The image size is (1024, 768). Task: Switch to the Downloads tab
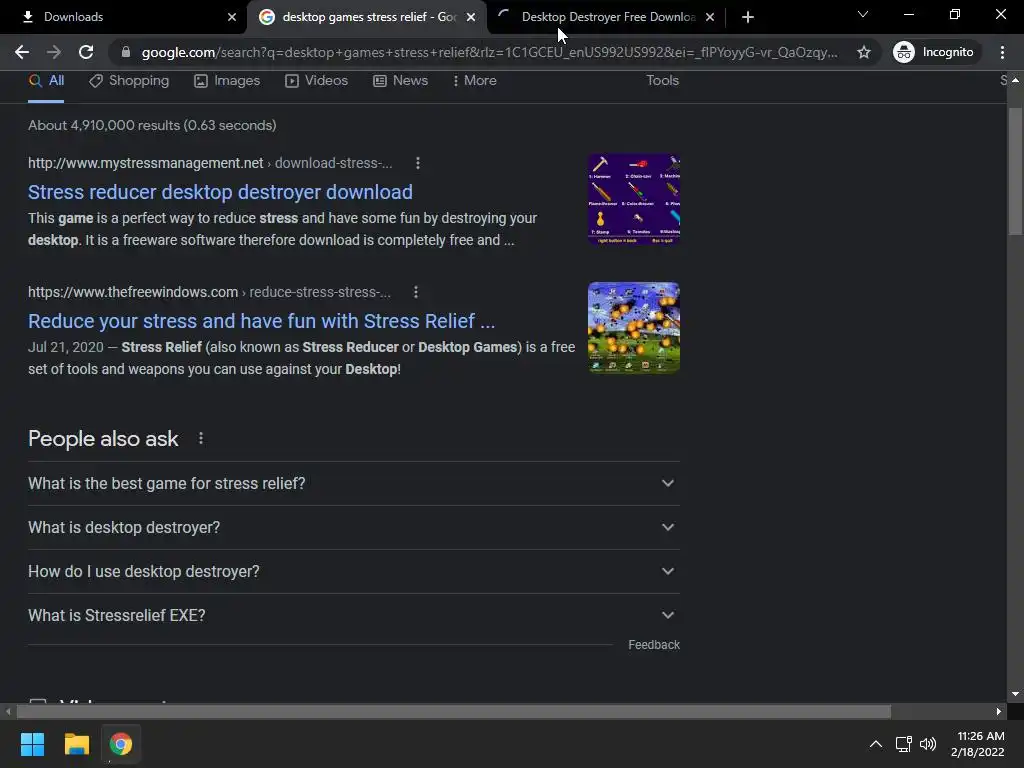click(124, 17)
